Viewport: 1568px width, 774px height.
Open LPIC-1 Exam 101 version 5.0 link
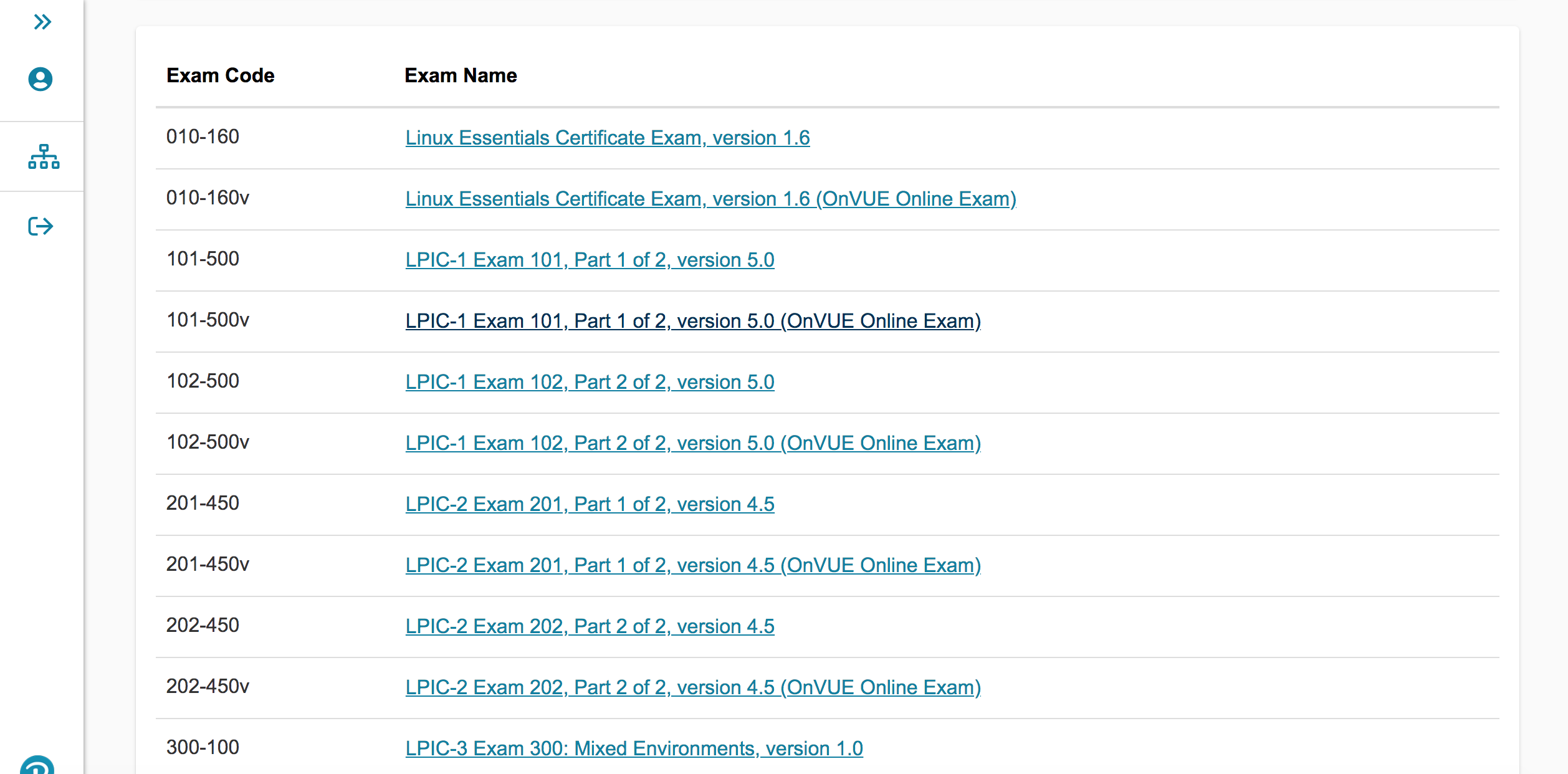(590, 260)
